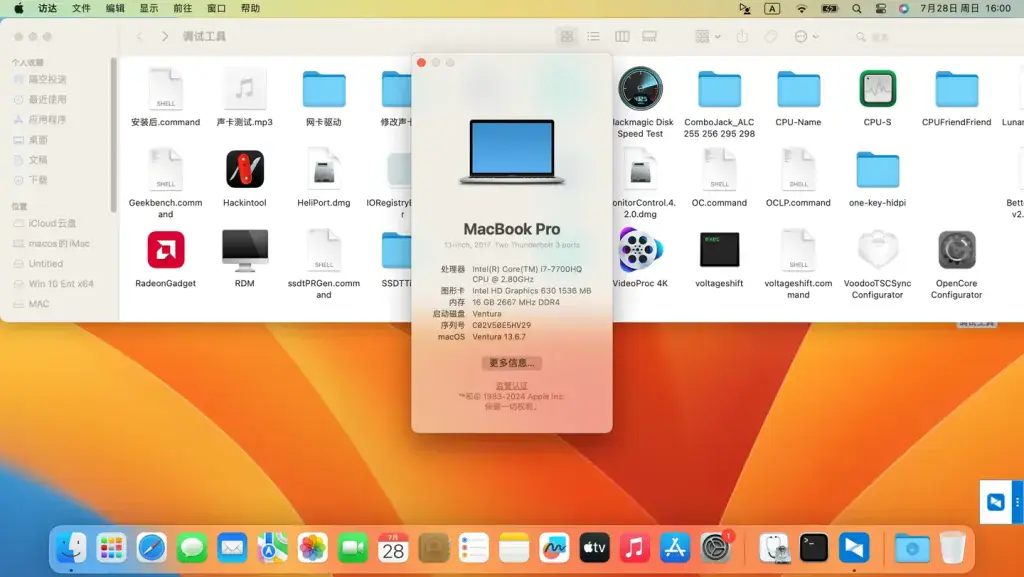Click the 更多信息... button
This screenshot has height=577, width=1024.
[512, 363]
